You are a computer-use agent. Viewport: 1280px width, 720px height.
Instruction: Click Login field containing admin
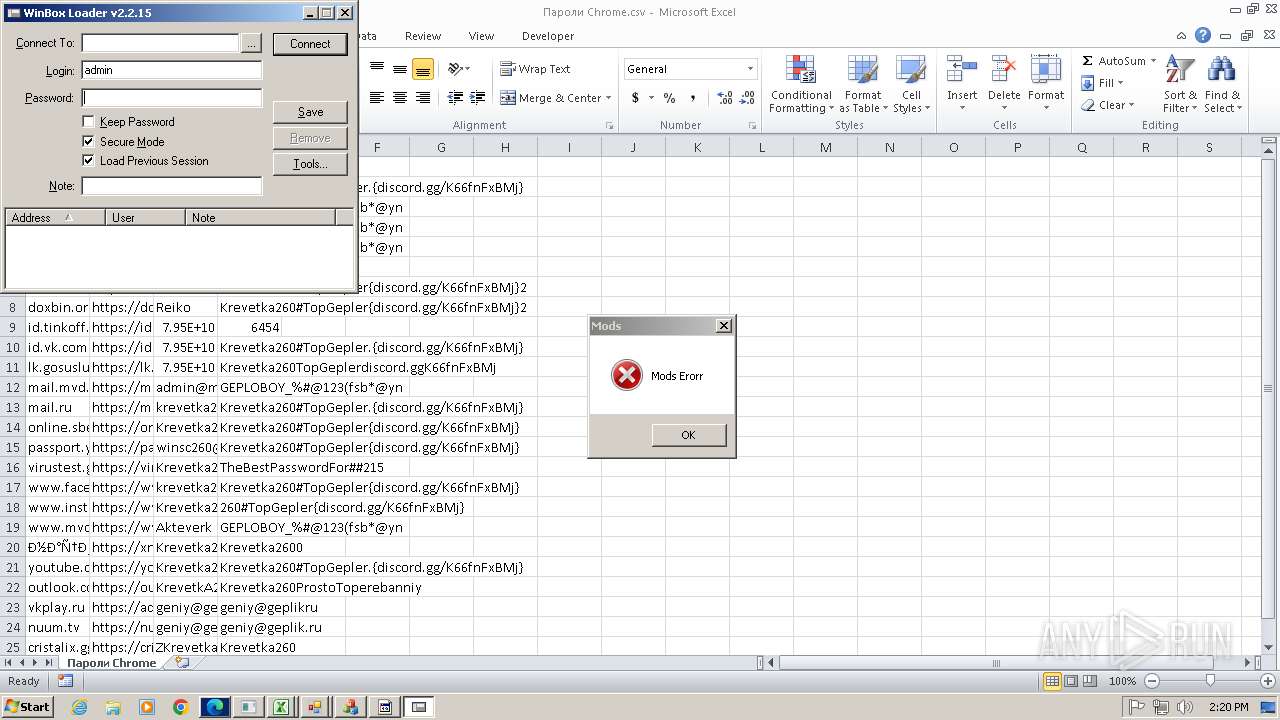coord(172,71)
